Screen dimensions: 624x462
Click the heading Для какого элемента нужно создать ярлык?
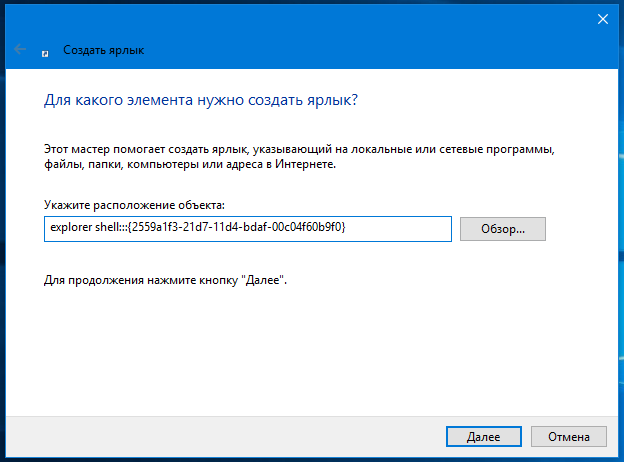click(201, 100)
